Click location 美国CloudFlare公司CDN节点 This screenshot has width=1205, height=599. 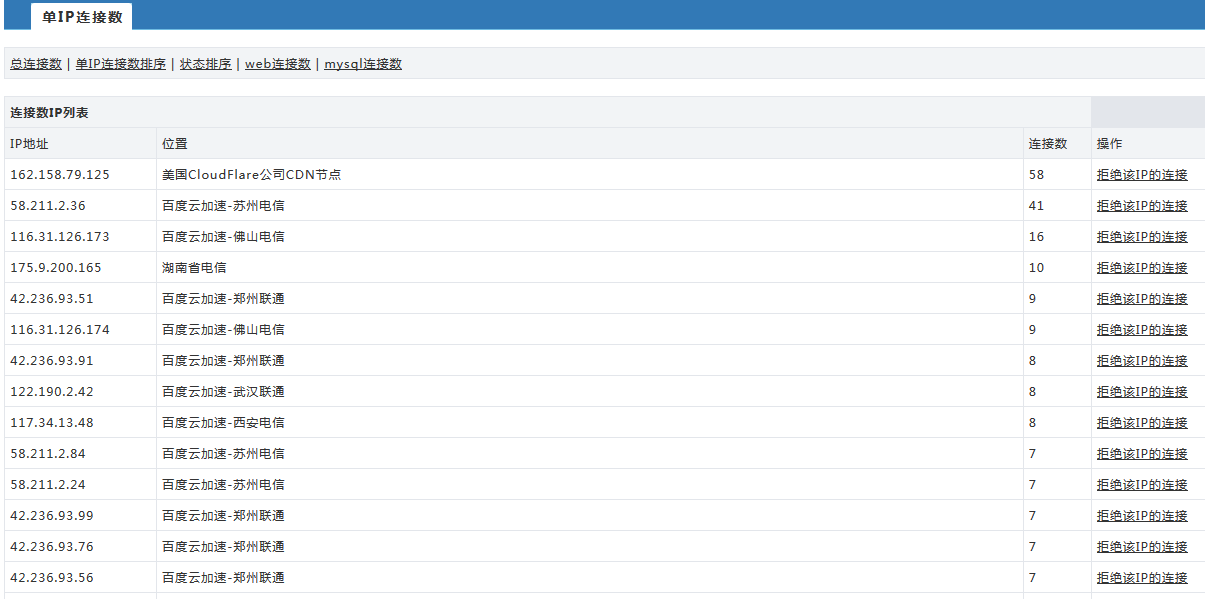252,175
